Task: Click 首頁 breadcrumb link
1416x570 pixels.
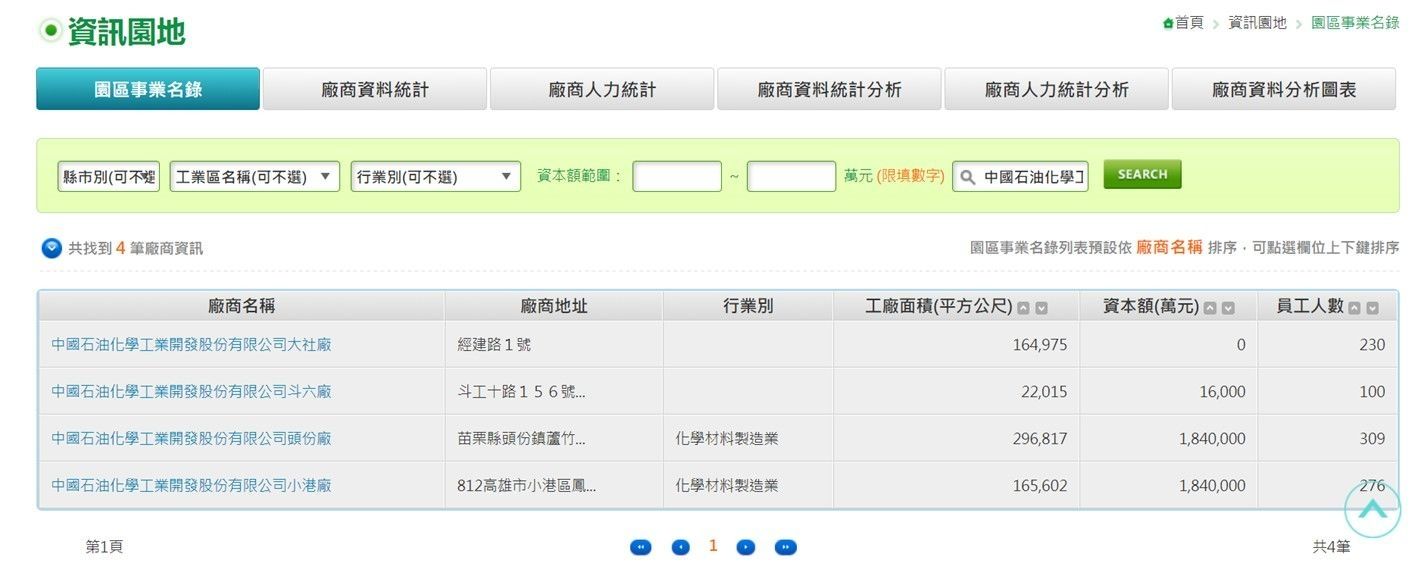Action: pos(1189,23)
